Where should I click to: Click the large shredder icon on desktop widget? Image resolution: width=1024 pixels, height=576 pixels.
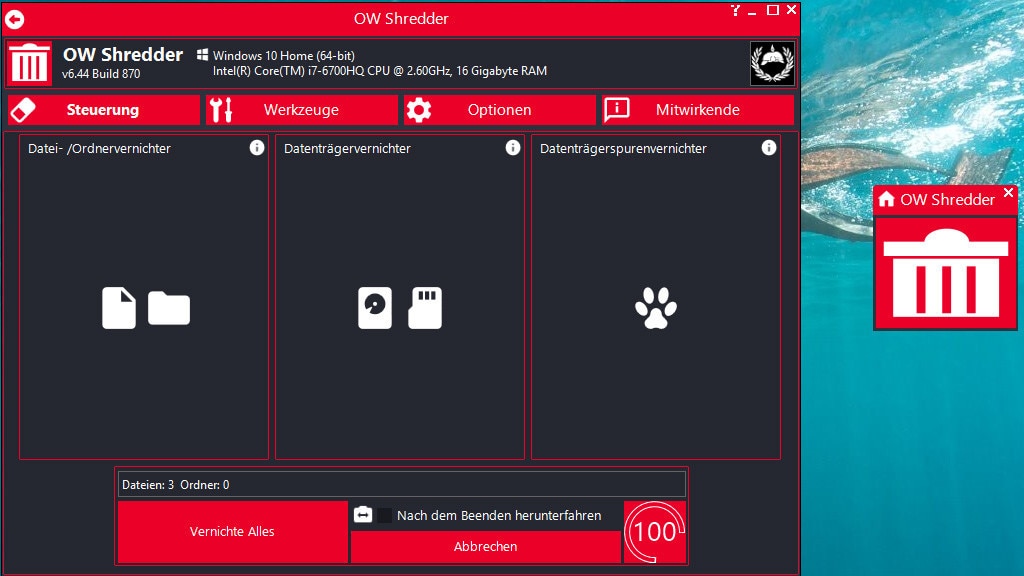tap(945, 272)
